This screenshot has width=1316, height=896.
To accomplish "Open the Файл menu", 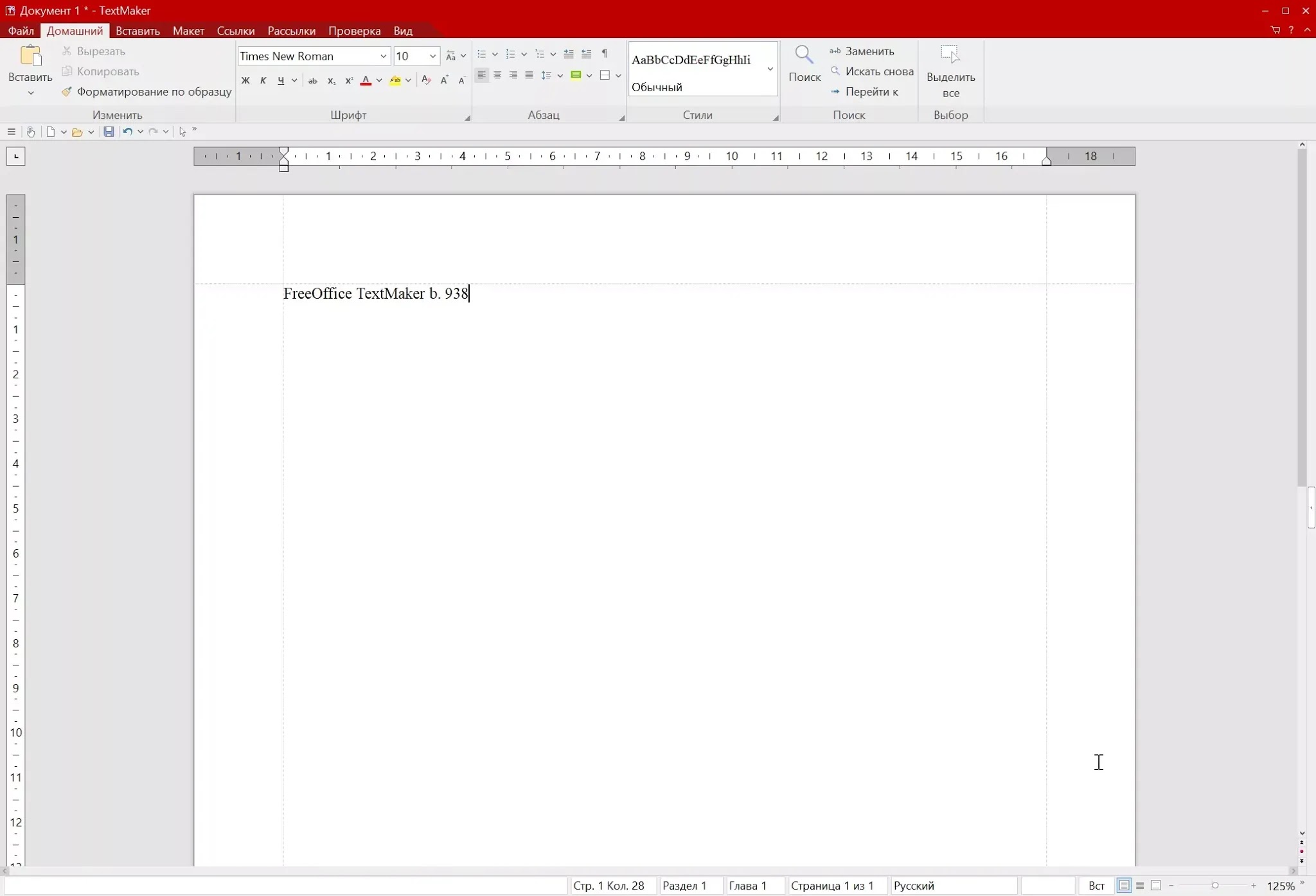I will click(21, 31).
